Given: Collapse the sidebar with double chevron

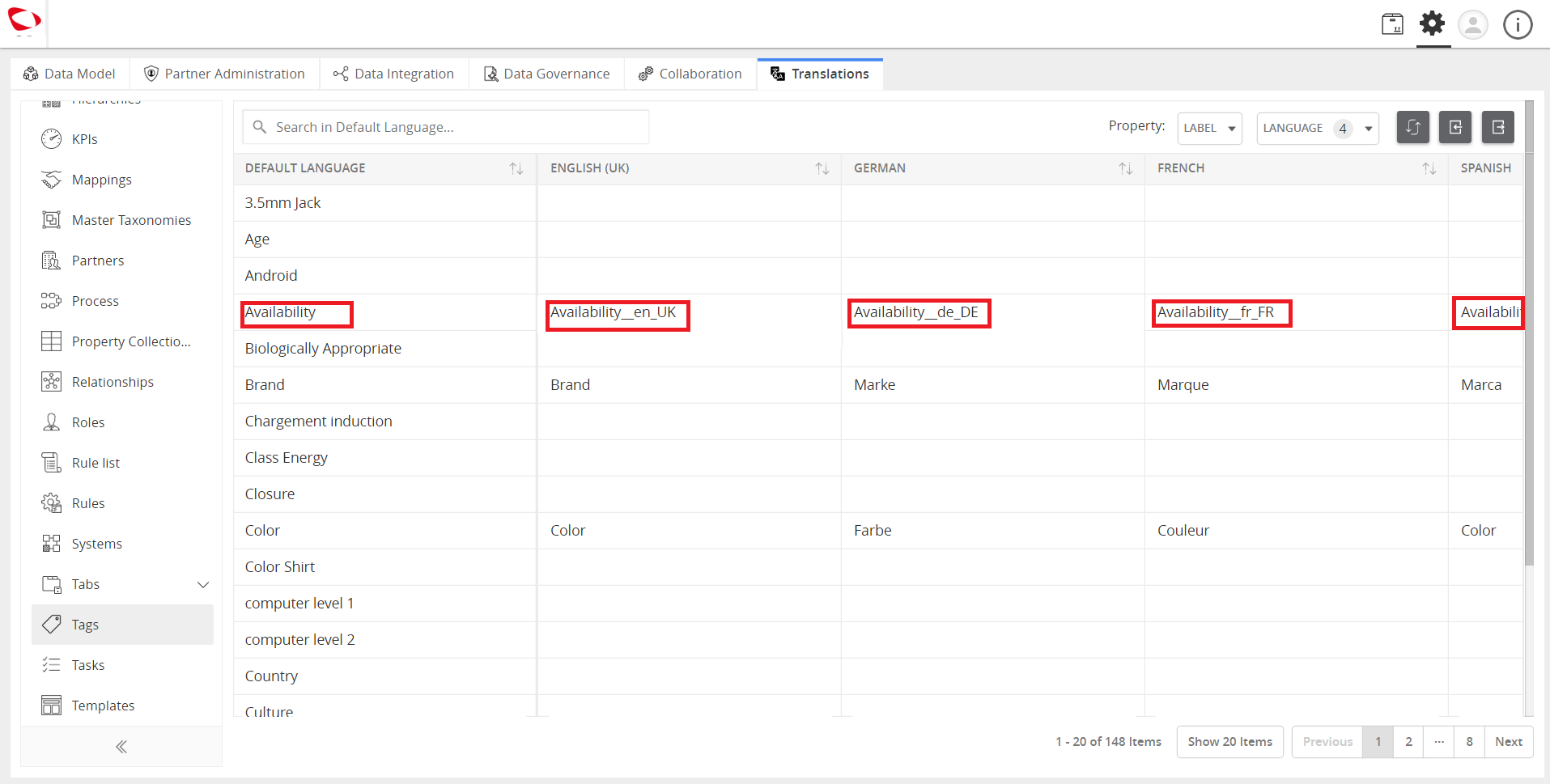Looking at the screenshot, I should pyautogui.click(x=121, y=747).
